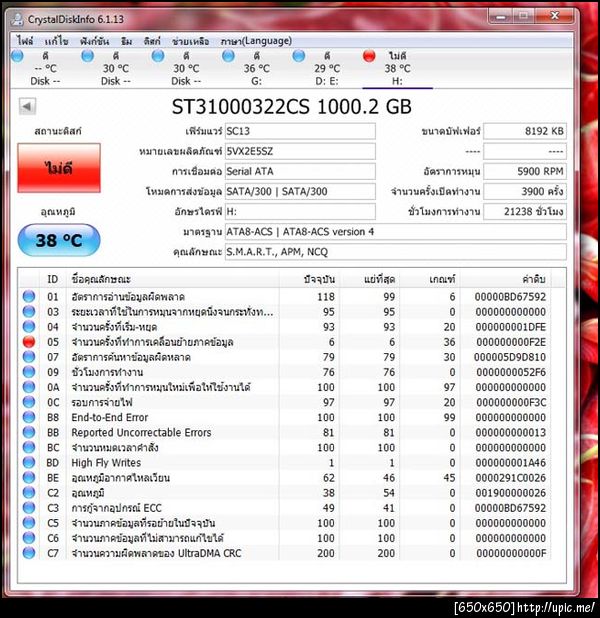Click the status icon on Reported Uncorrectable Errors row
The width and height of the screenshot is (600, 618).
tap(29, 432)
